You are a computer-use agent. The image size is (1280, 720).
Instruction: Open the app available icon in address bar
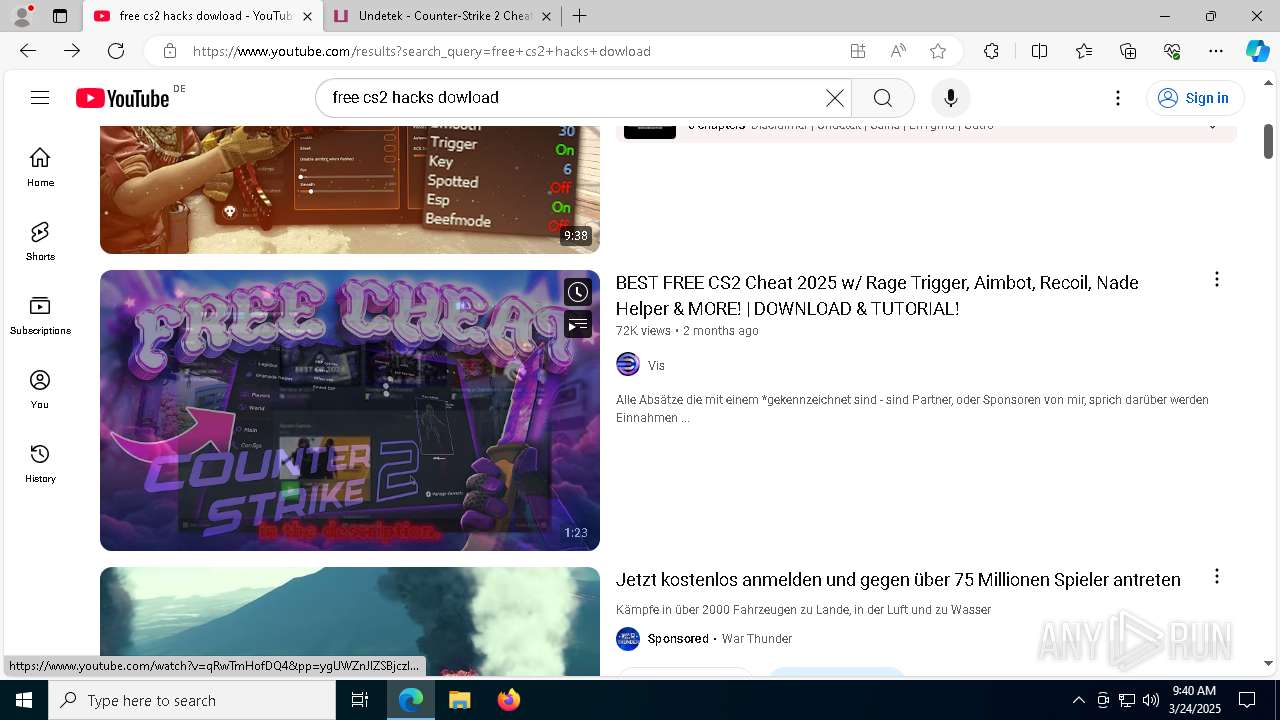857,51
